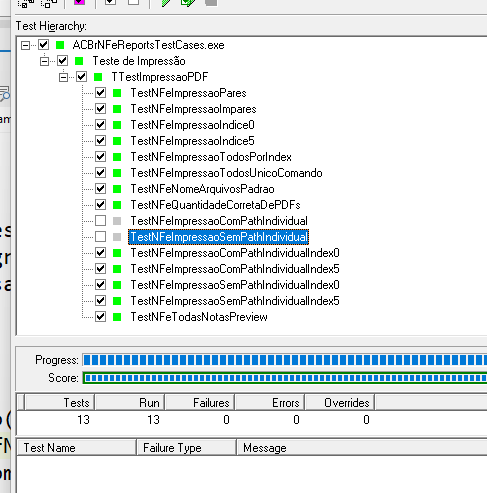Click the gray Stop toolbar icon
Screen dimensions: 487x493
pos(211,3)
